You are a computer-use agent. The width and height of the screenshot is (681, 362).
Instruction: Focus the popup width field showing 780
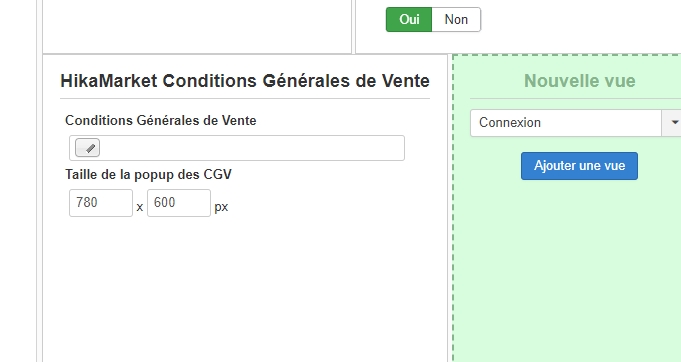(101, 203)
